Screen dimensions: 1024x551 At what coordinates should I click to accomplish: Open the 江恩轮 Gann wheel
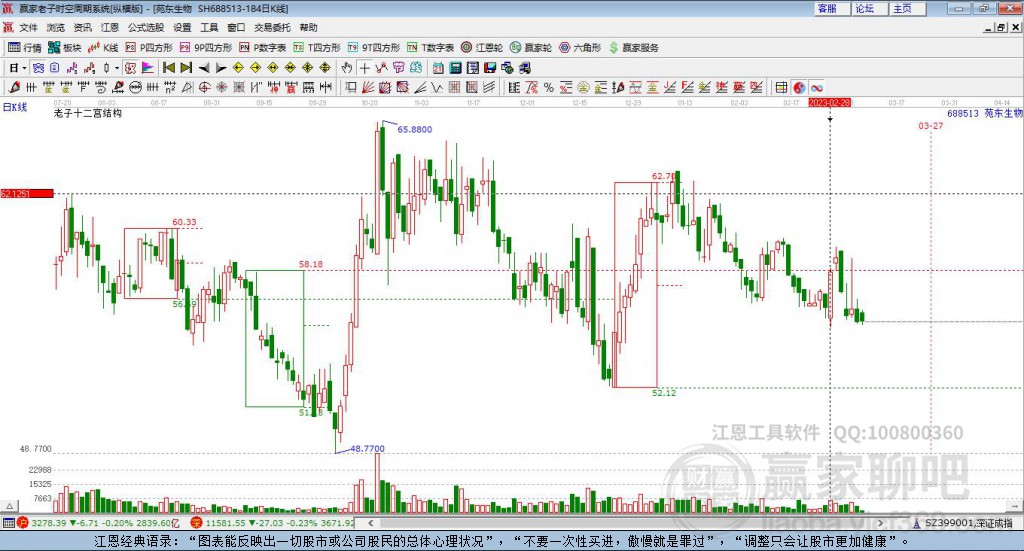[x=482, y=48]
